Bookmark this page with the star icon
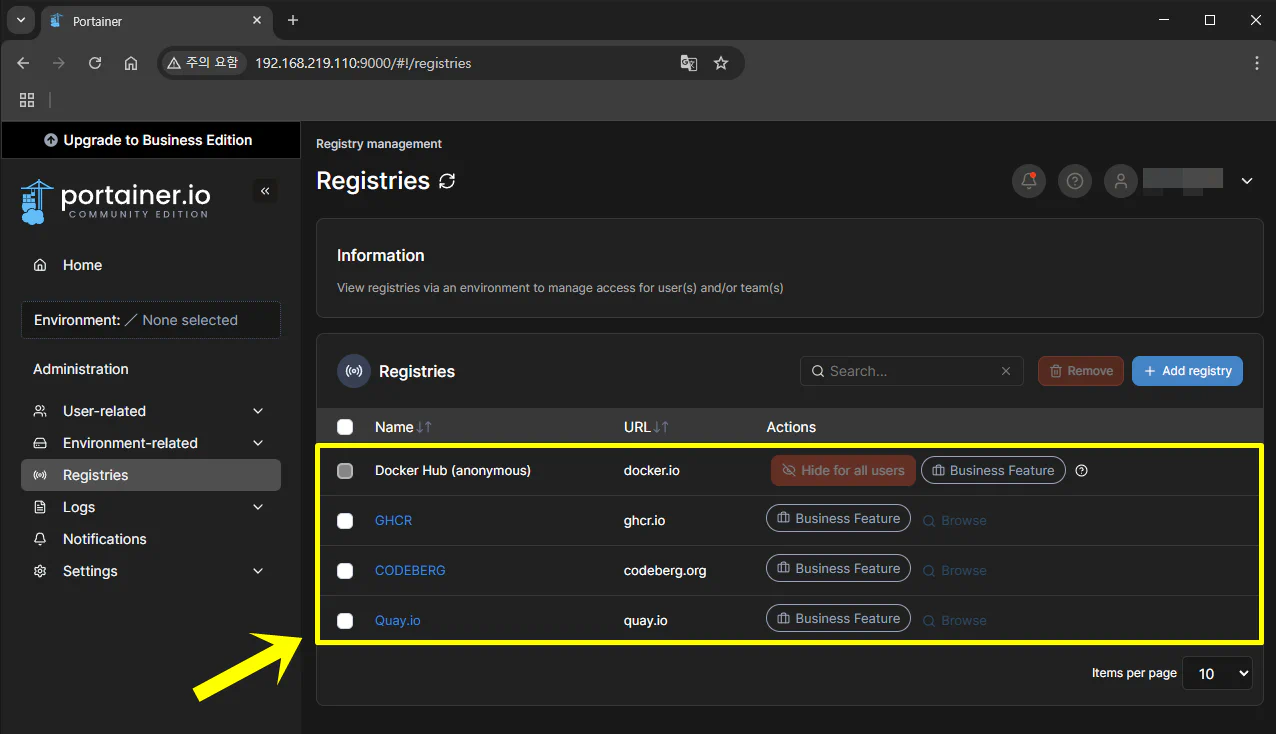This screenshot has width=1276, height=734. [721, 63]
